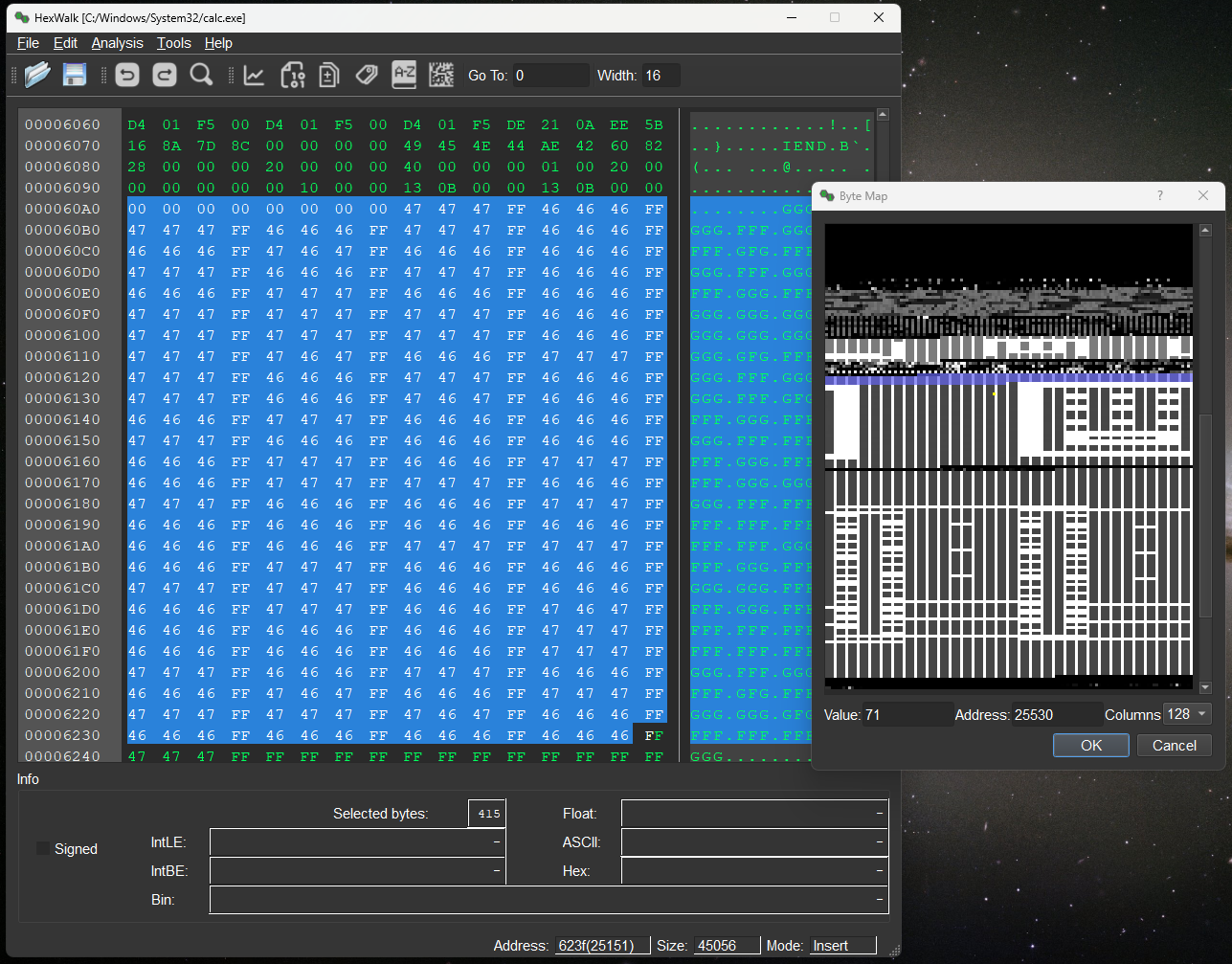Open the tags tool
Screen dimensions: 1232x964
point(367,75)
